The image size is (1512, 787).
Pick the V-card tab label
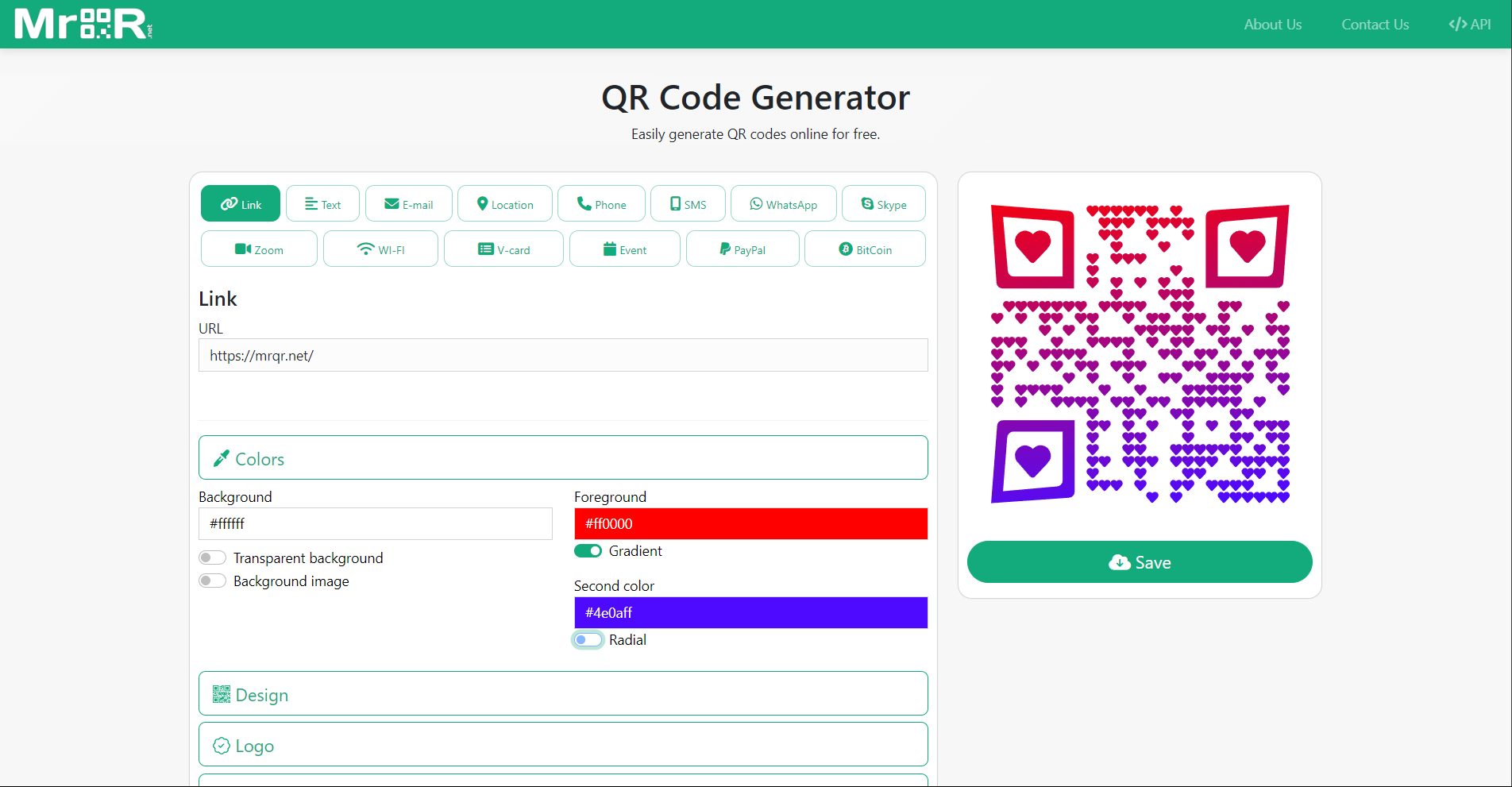pos(514,250)
